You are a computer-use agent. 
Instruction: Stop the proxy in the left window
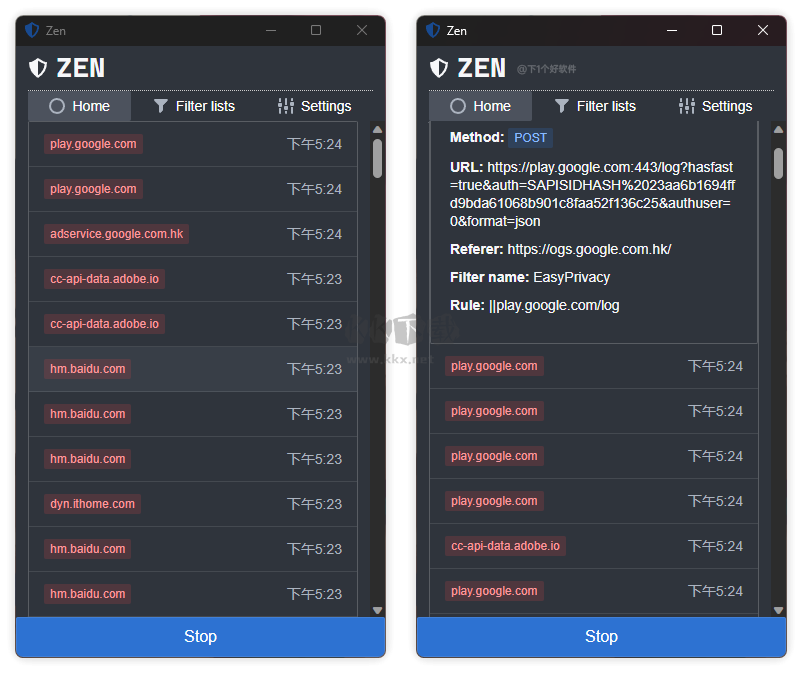coord(200,636)
